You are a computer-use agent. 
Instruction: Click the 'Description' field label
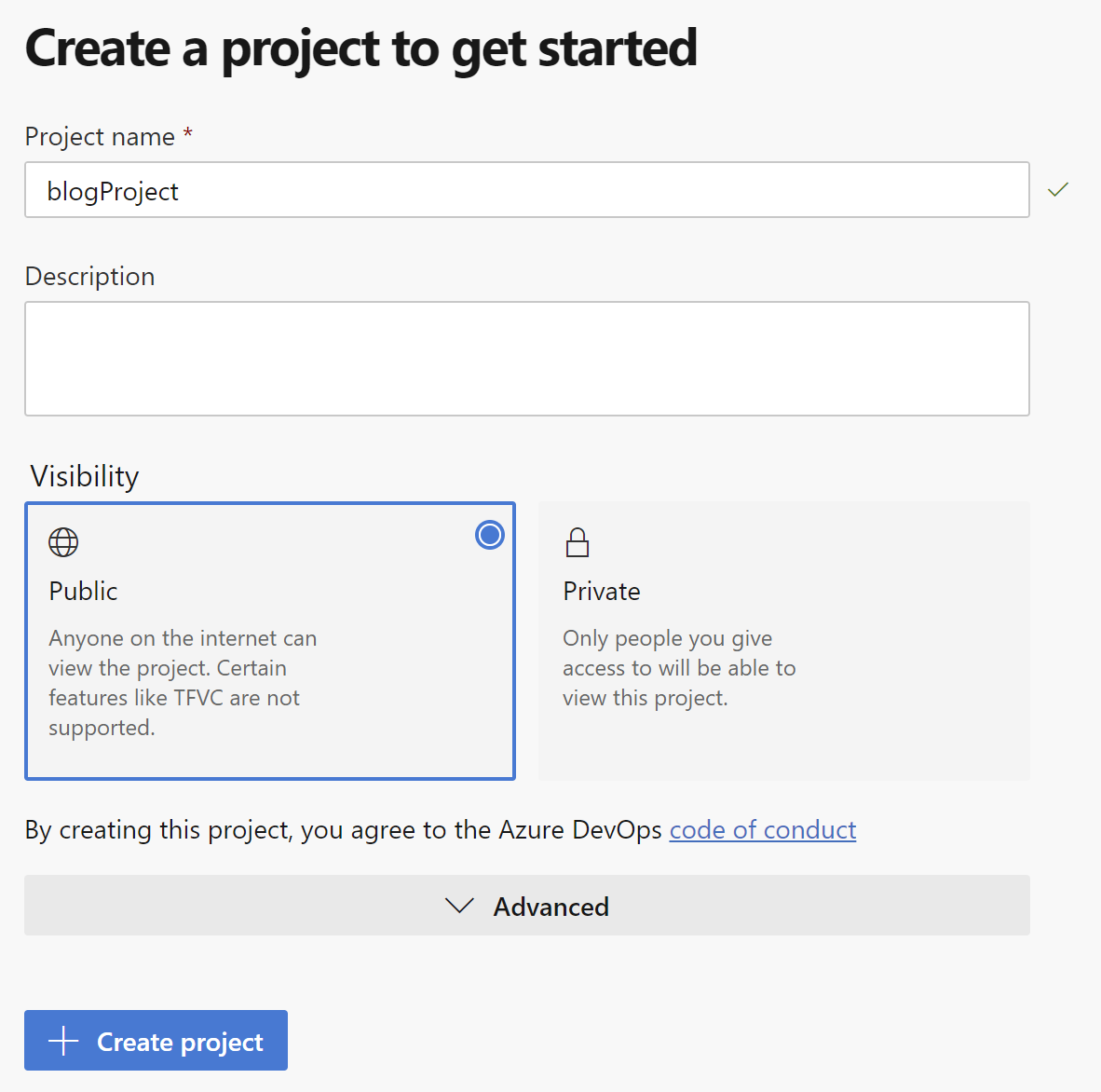(x=90, y=277)
